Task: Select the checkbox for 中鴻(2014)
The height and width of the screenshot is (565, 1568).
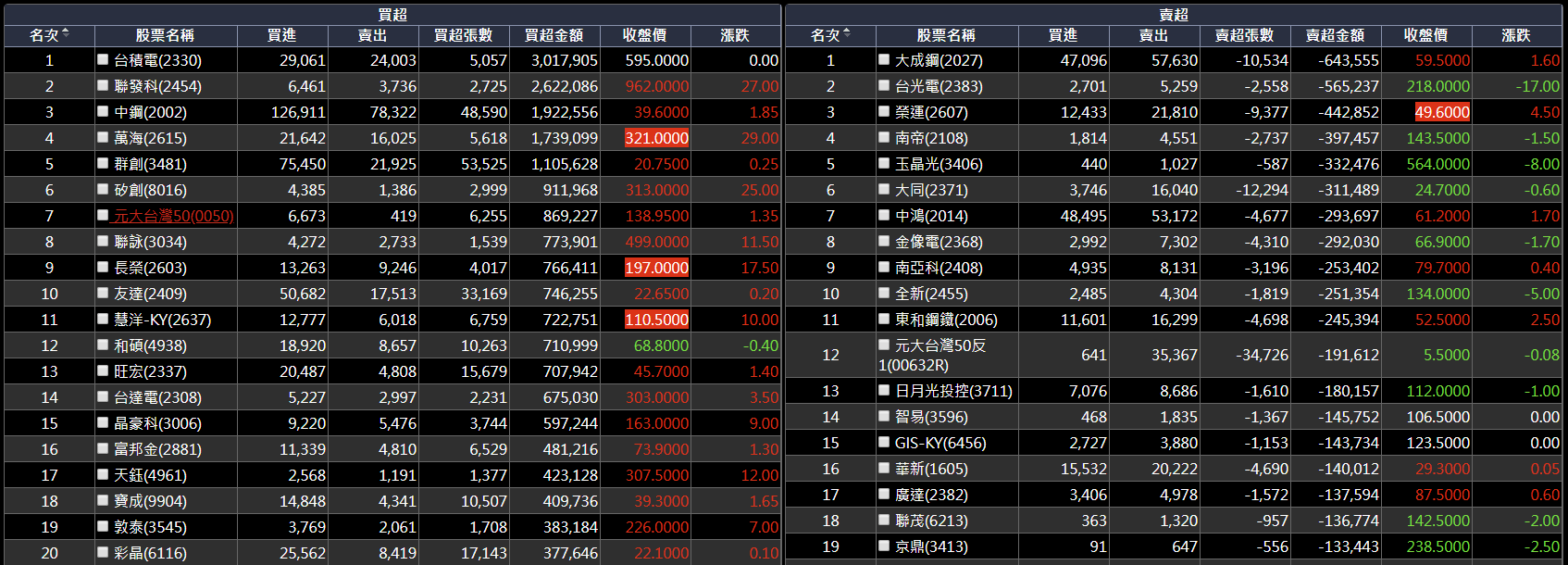Action: tap(884, 215)
